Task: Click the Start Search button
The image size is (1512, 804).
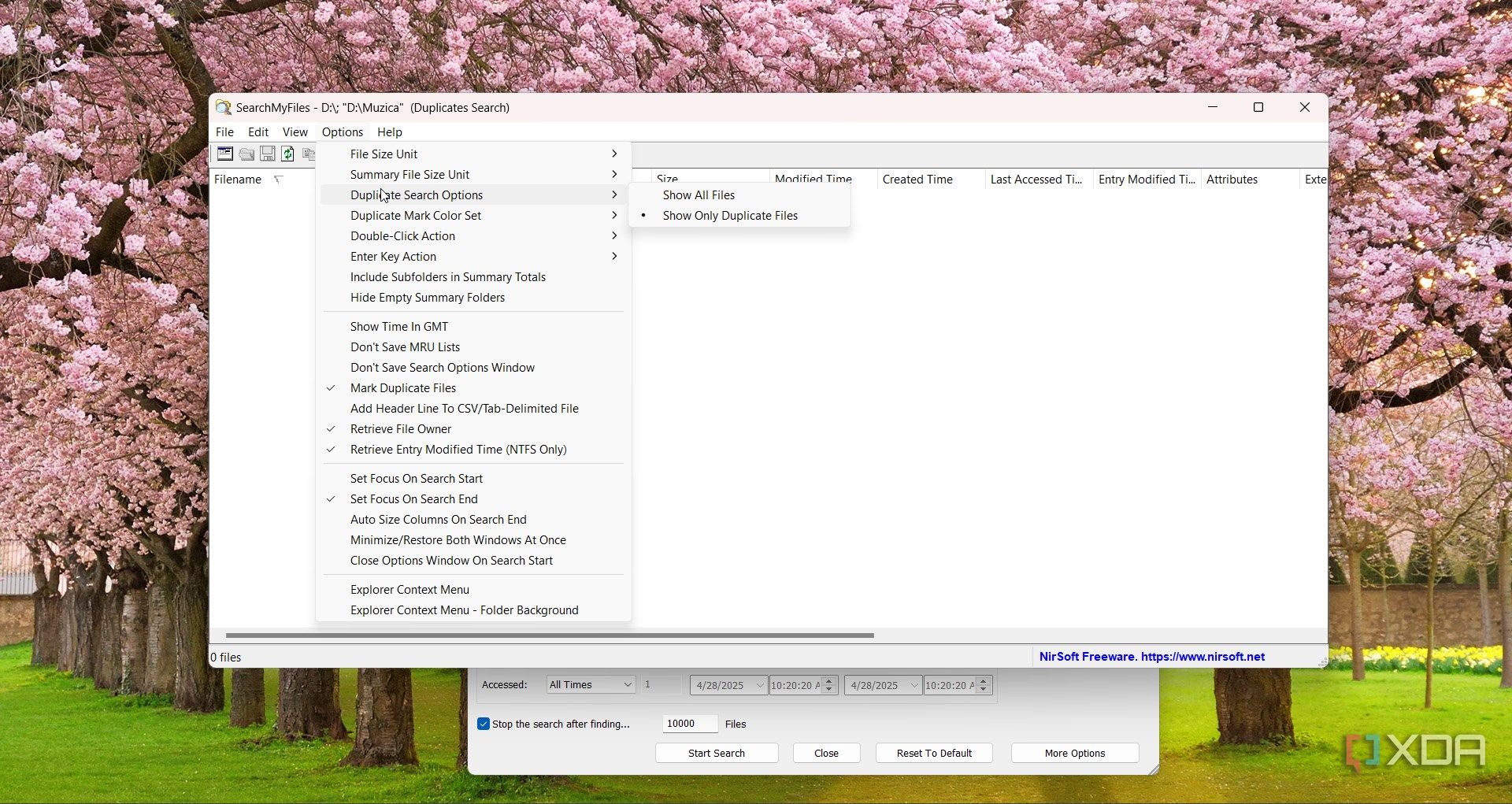Action: pos(717,753)
